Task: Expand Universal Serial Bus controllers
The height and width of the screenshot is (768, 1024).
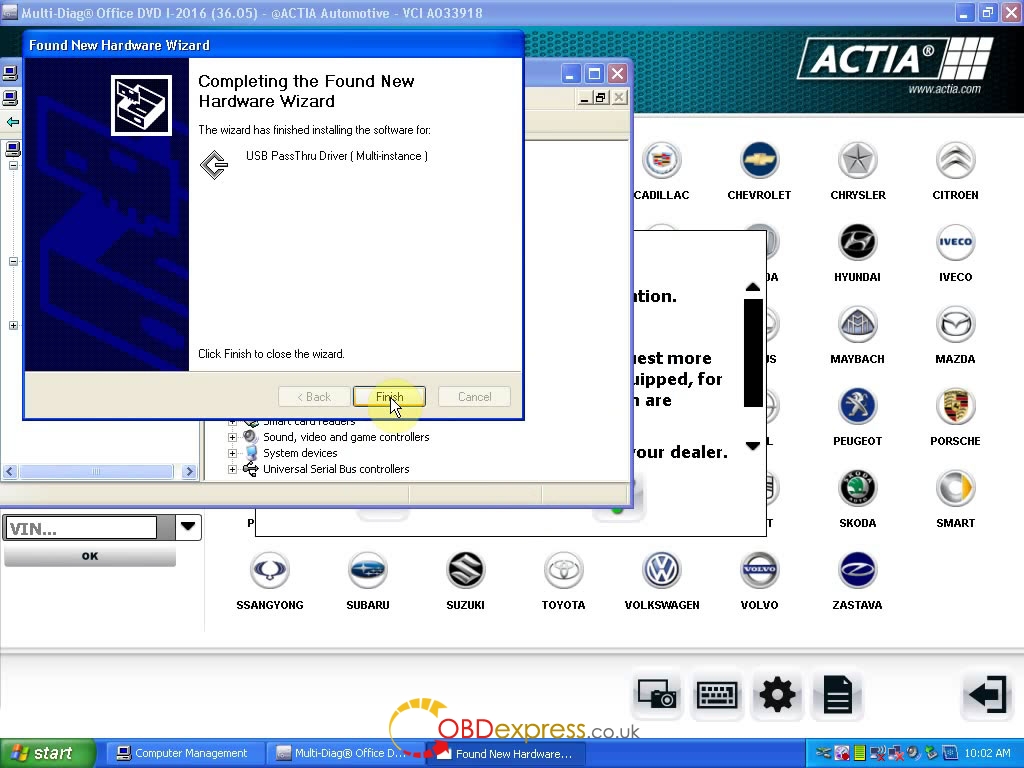Action: coord(233,469)
